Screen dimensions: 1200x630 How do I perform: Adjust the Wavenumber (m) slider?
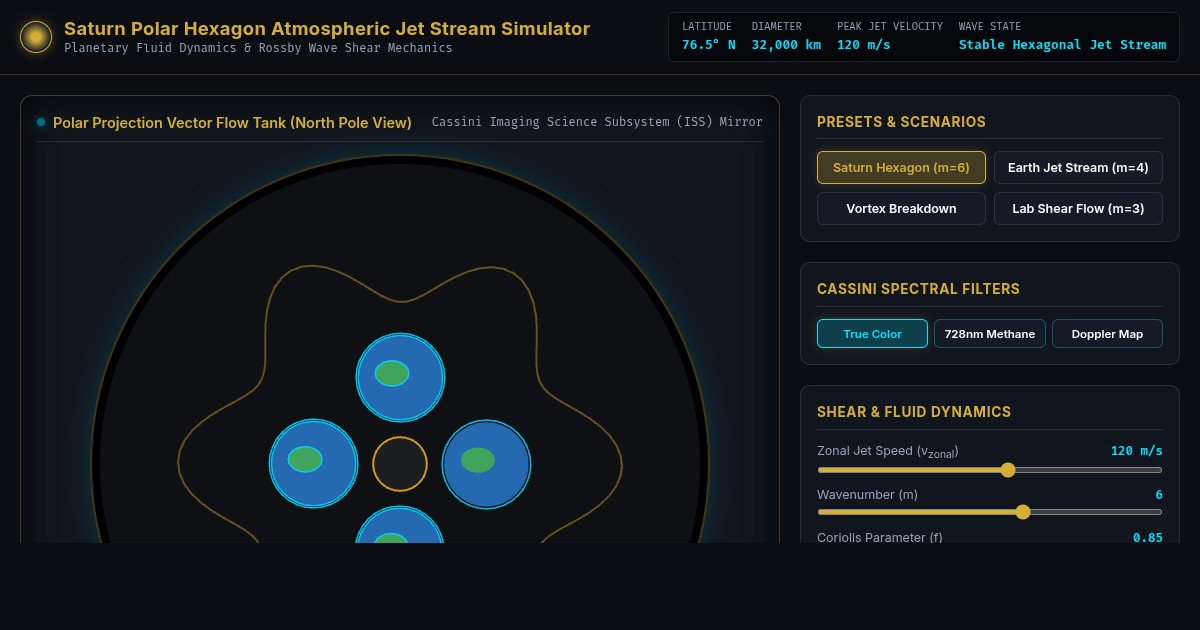click(x=990, y=512)
